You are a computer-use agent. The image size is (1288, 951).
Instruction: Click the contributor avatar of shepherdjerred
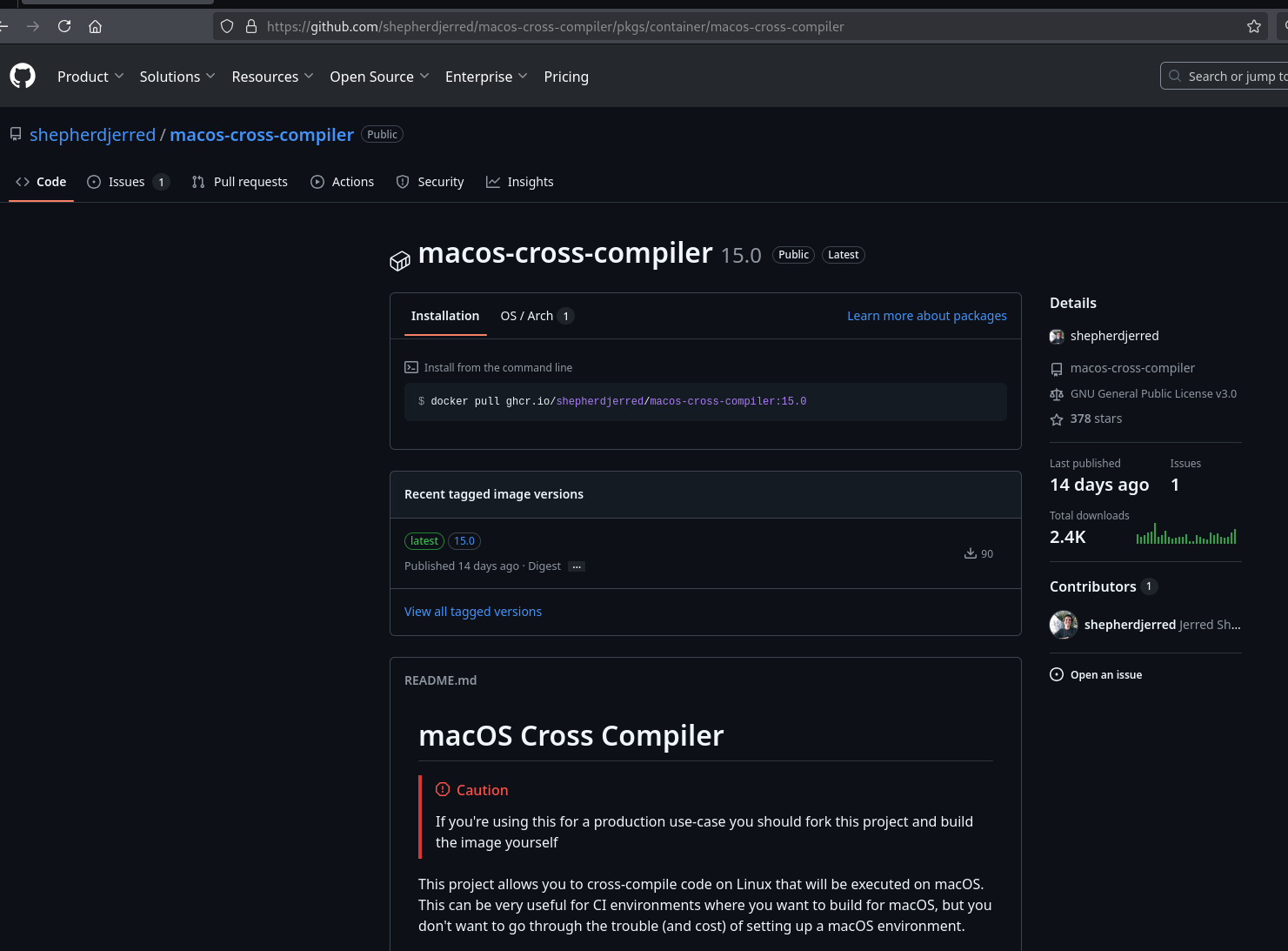1064,624
